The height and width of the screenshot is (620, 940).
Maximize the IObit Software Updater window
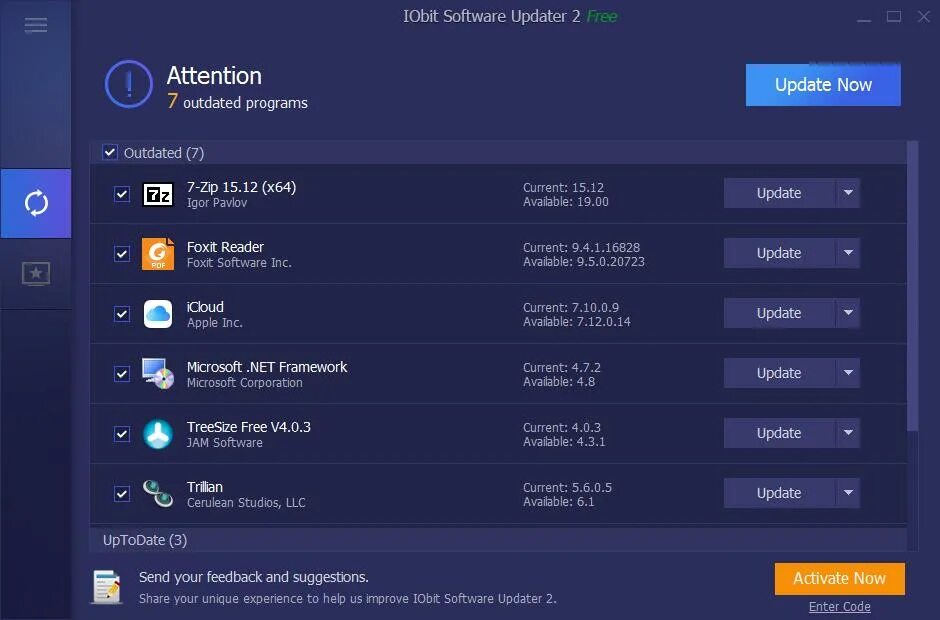894,17
